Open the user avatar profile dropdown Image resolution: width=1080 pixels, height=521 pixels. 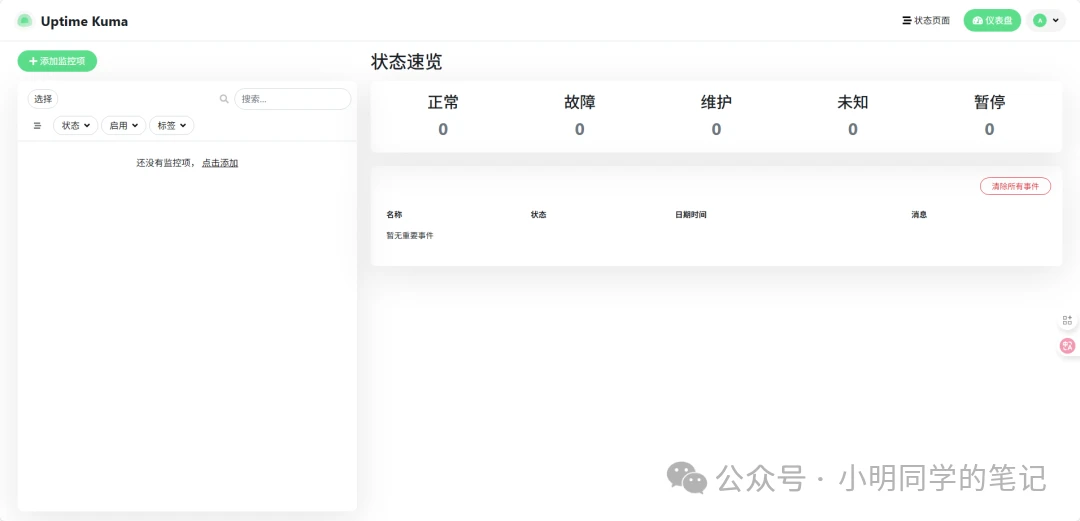click(x=1046, y=21)
